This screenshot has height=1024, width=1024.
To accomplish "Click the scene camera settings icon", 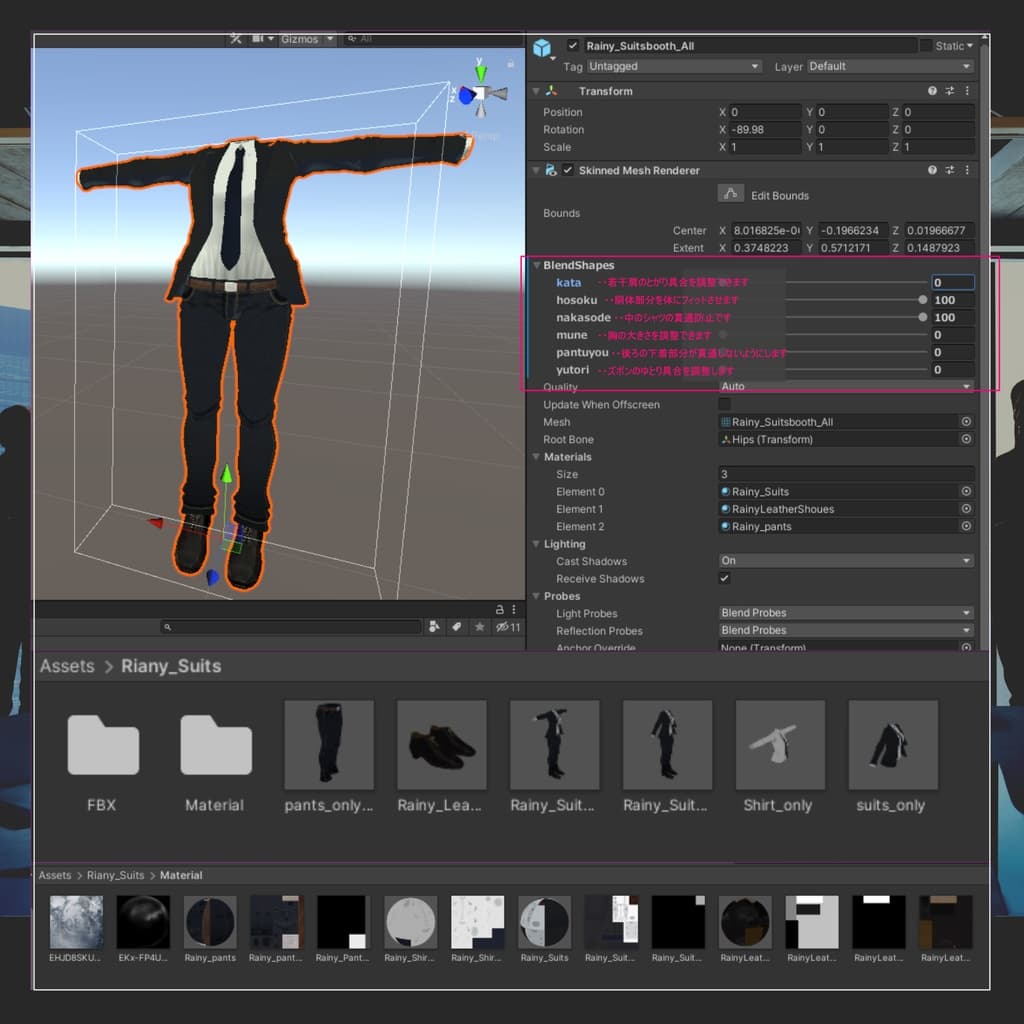I will pyautogui.click(x=258, y=39).
